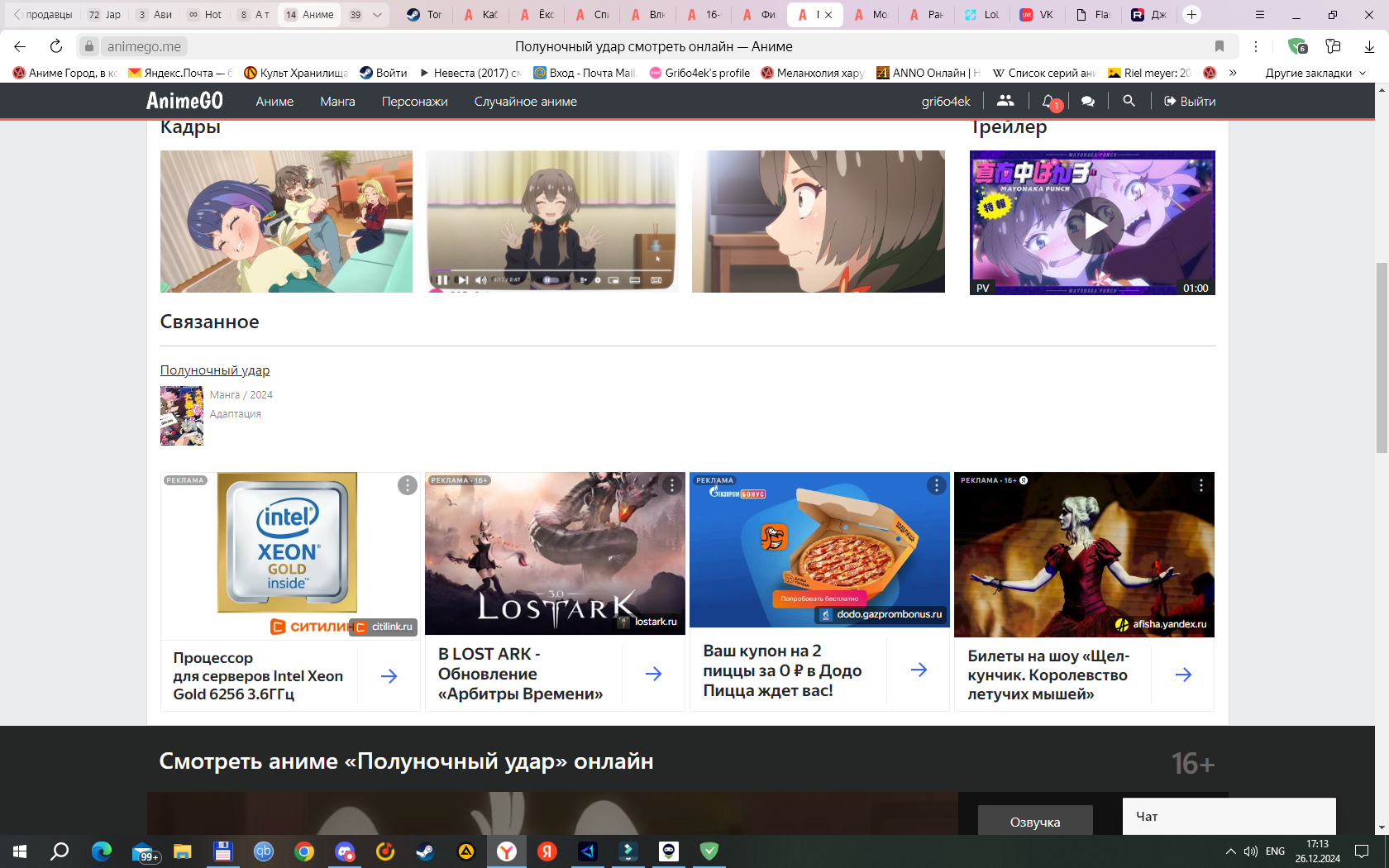The height and width of the screenshot is (868, 1389).
Task: Launch Steam from the taskbar
Action: [425, 851]
